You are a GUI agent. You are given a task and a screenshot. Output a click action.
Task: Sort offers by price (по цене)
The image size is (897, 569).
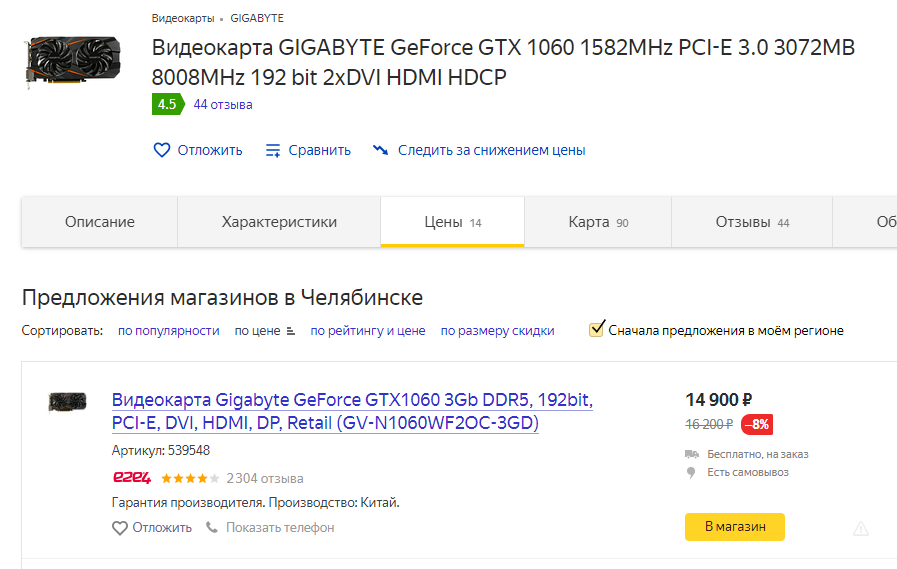coord(258,330)
